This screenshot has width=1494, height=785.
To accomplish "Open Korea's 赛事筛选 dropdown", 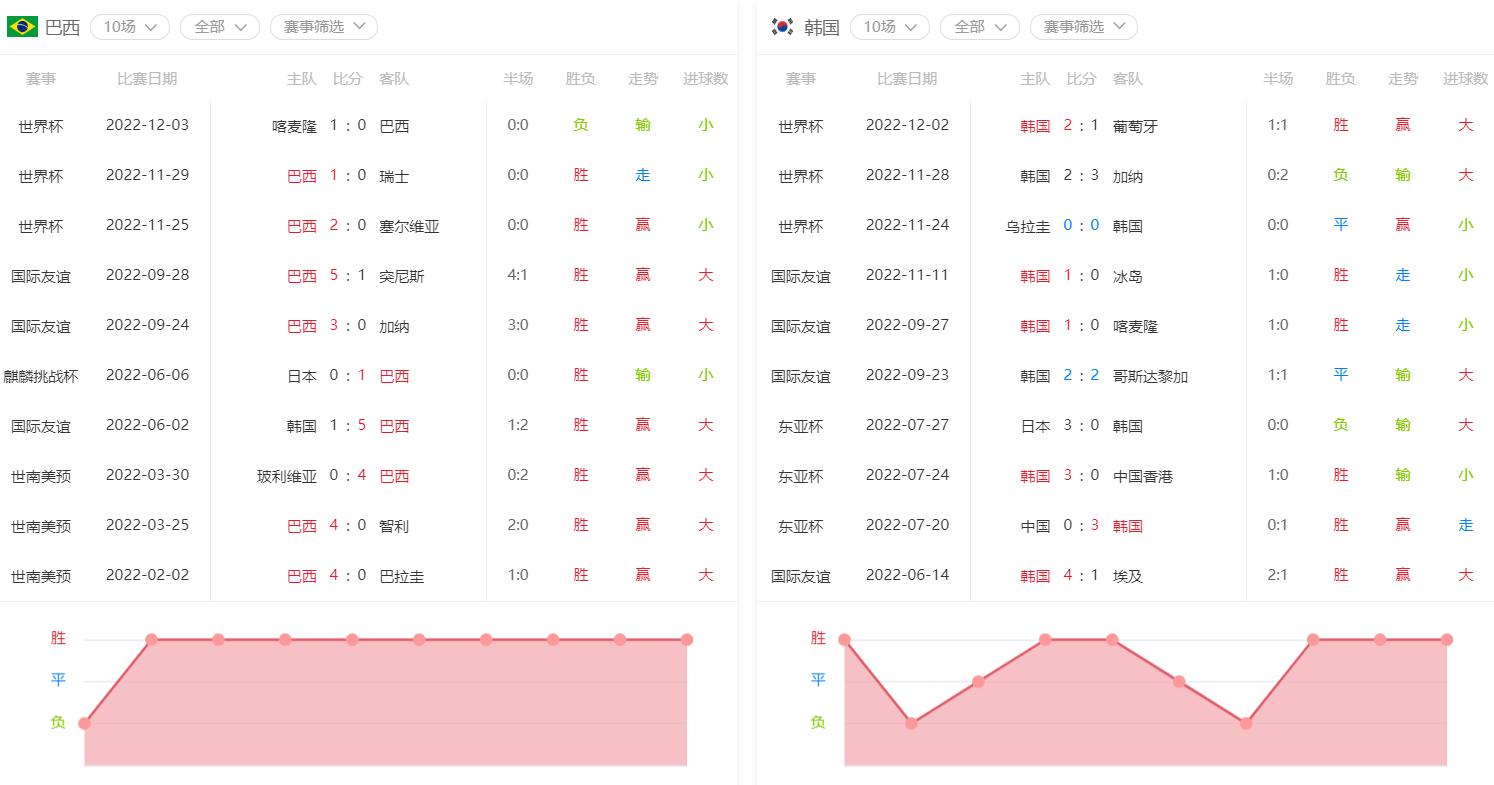I will point(1084,27).
